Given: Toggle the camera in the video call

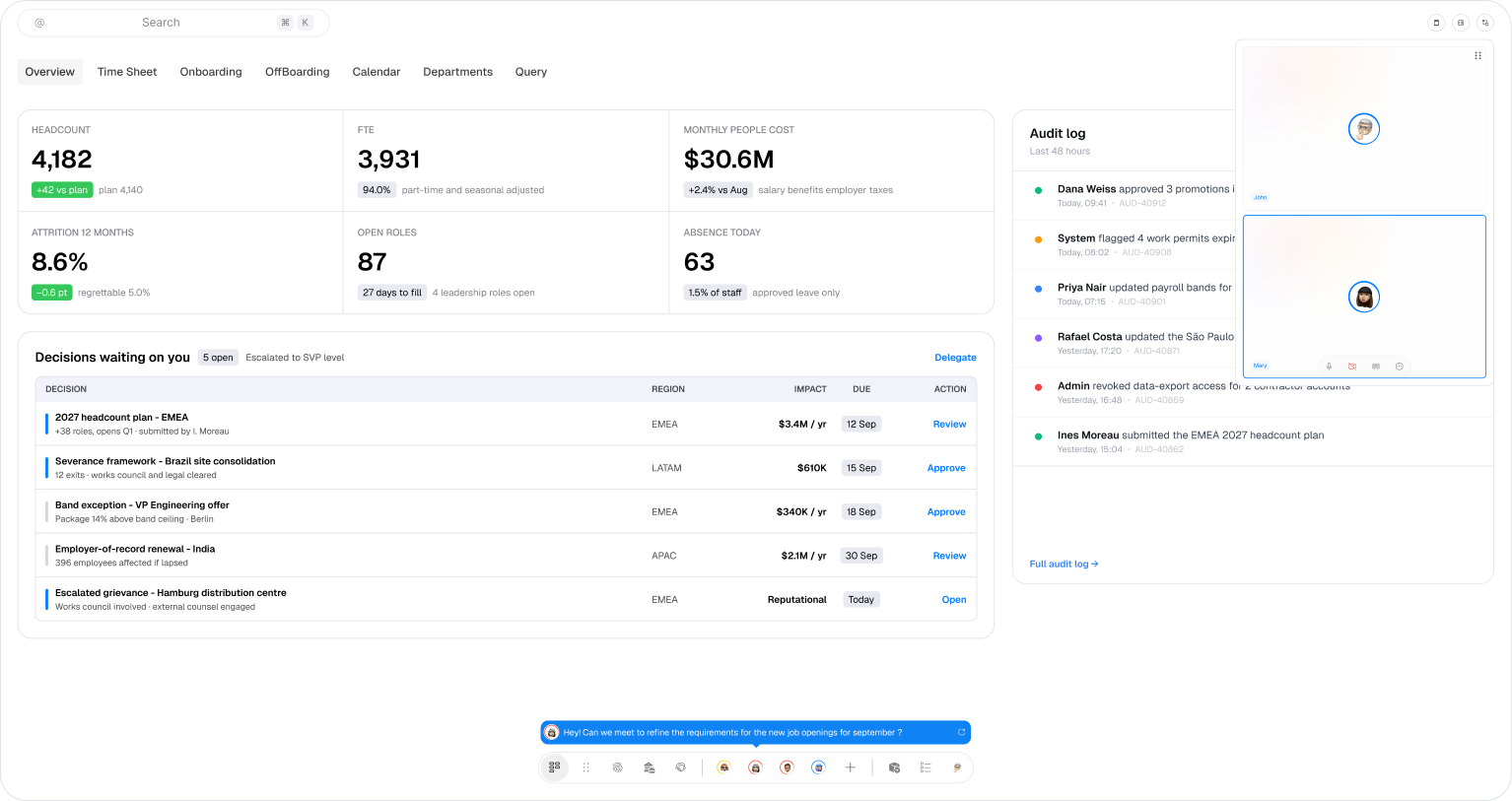Looking at the screenshot, I should coord(1352,367).
